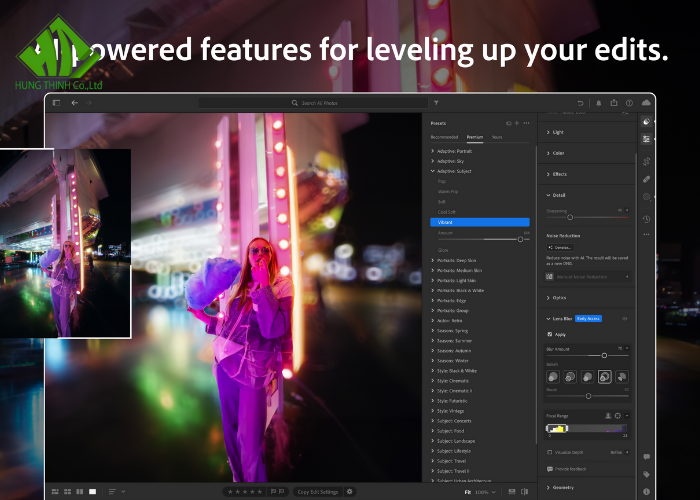Switch to compare view icon
700x500 pixels.
(80, 492)
